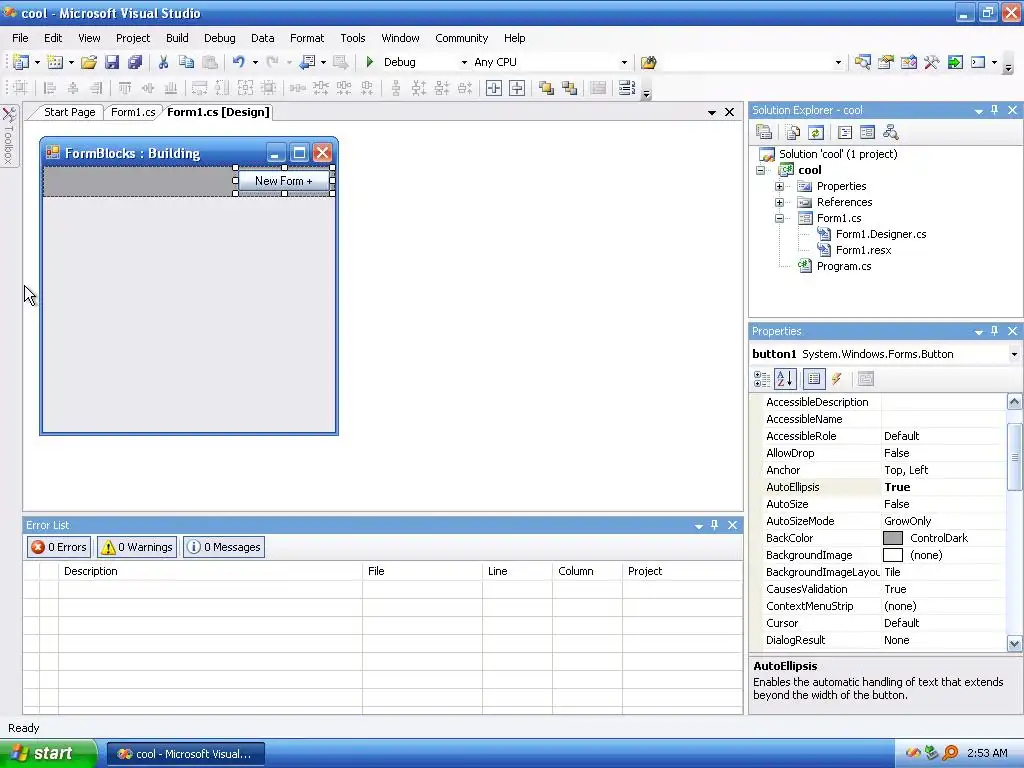
Task: Click the Send to Back layout icon
Action: 569,88
